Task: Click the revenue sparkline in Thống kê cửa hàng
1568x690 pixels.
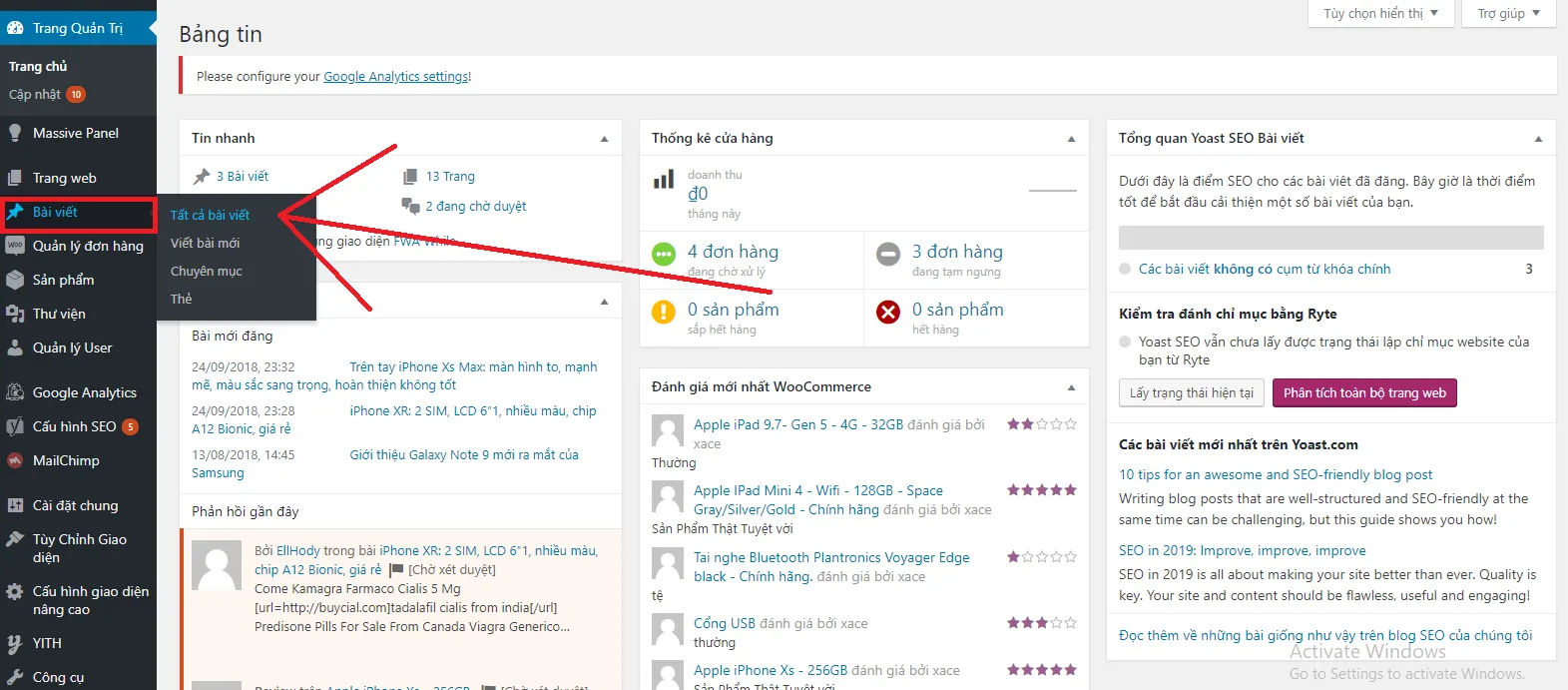Action: click(x=1052, y=190)
